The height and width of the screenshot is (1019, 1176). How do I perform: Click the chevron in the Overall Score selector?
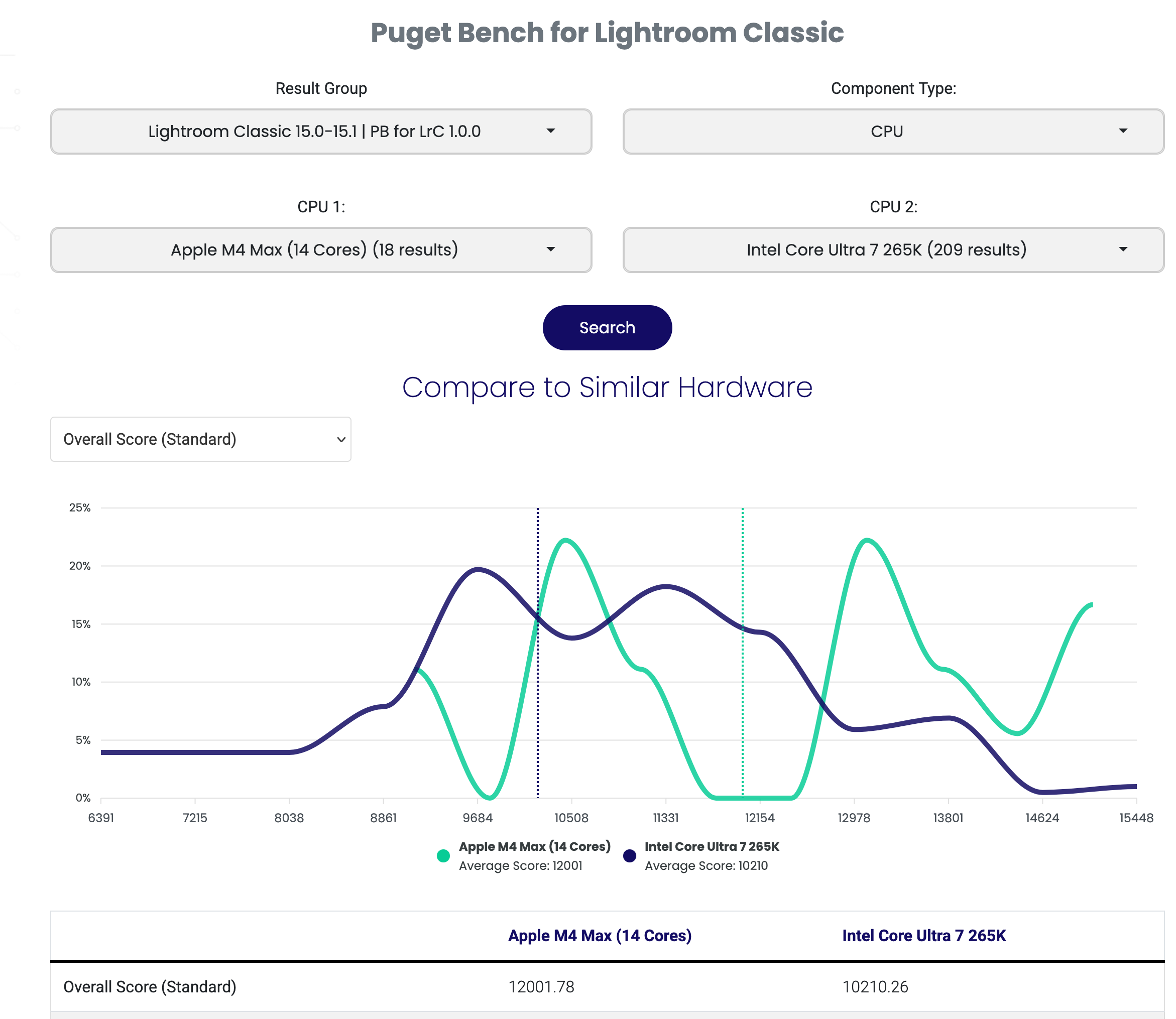(x=341, y=440)
